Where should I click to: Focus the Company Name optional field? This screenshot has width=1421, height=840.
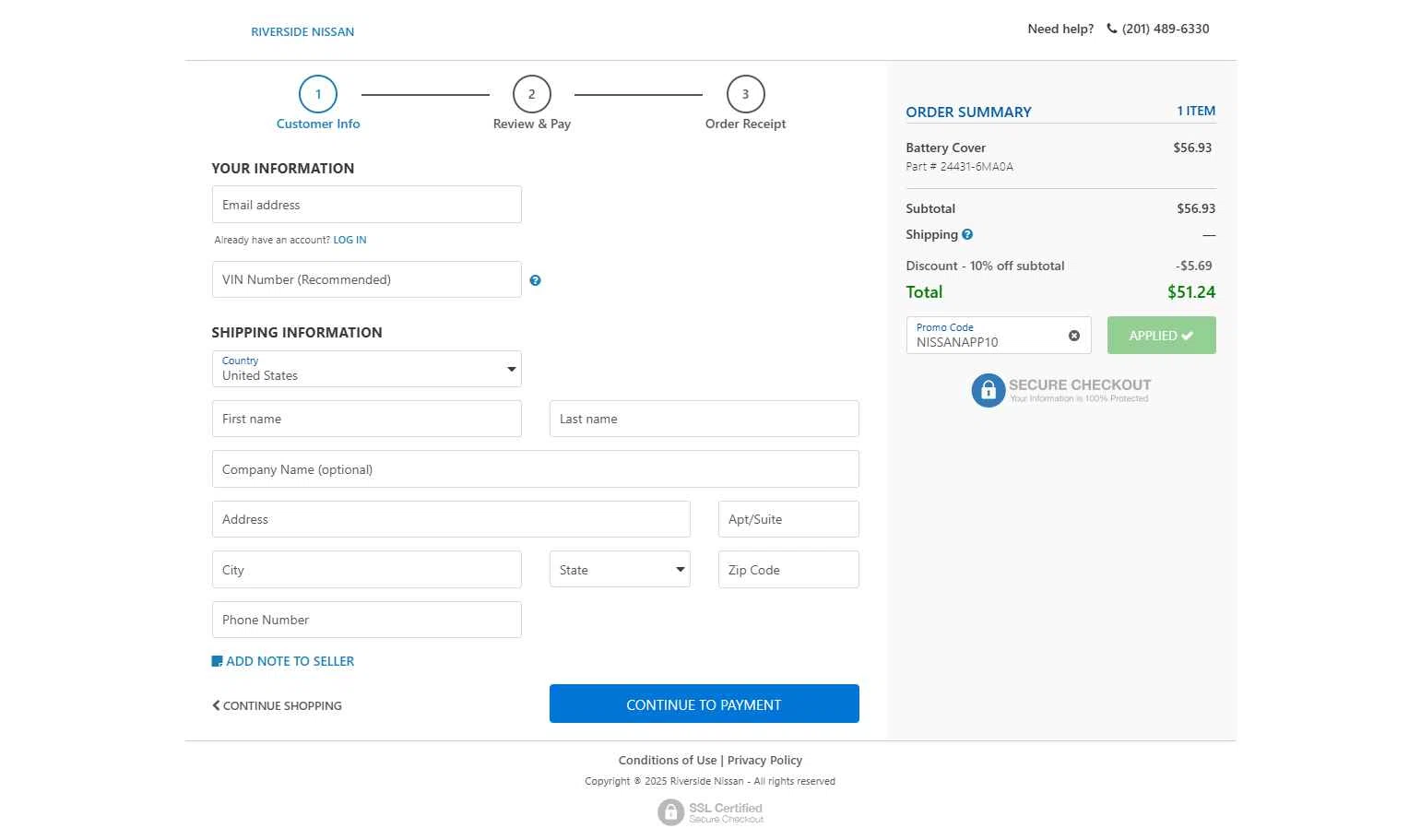click(x=536, y=469)
